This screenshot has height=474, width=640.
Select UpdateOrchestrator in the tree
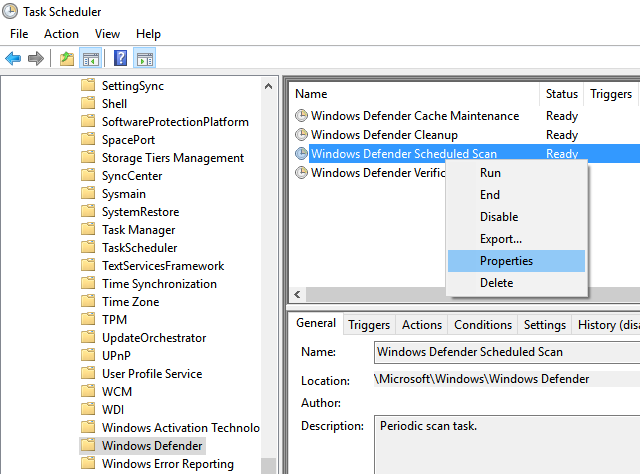point(154,337)
